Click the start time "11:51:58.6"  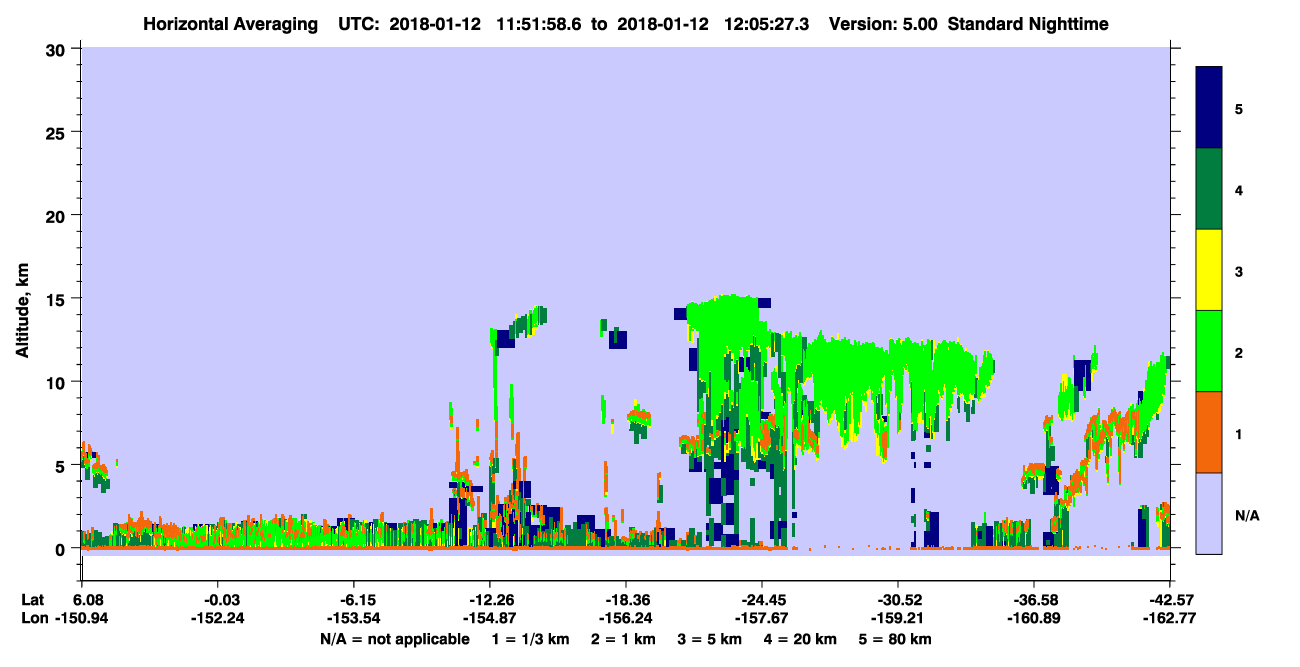[x=539, y=23]
